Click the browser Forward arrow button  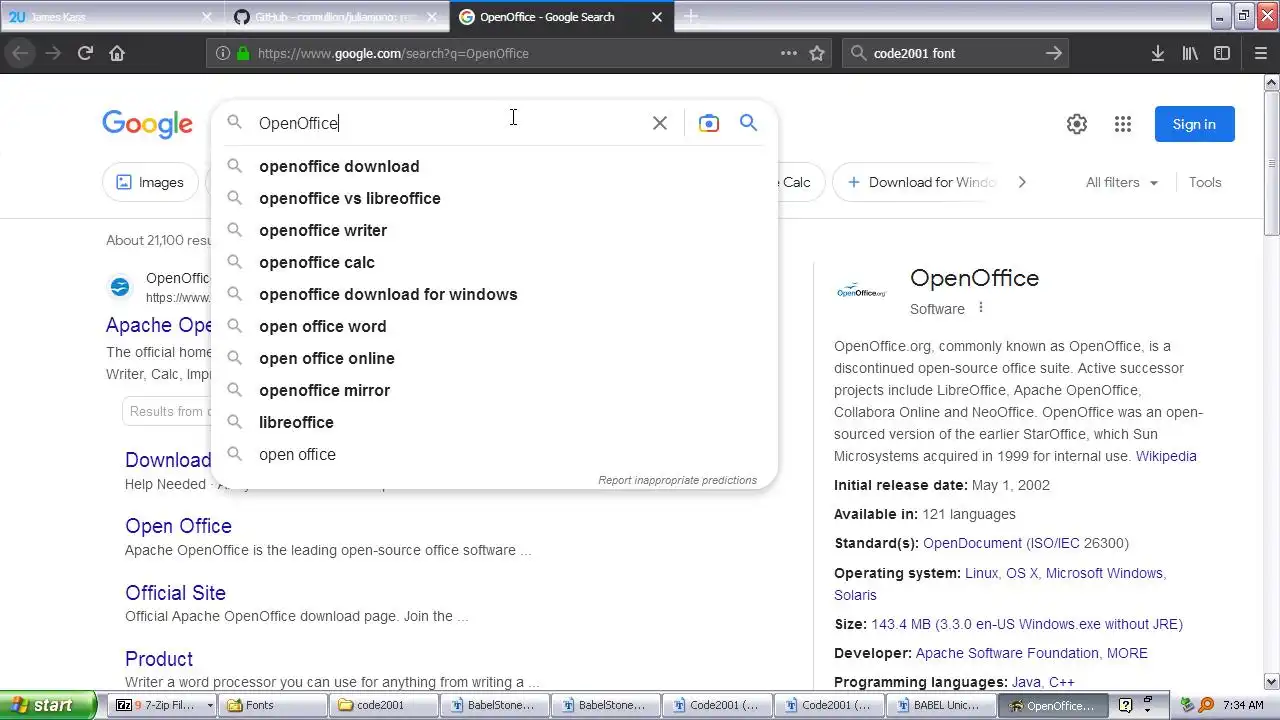(x=52, y=53)
